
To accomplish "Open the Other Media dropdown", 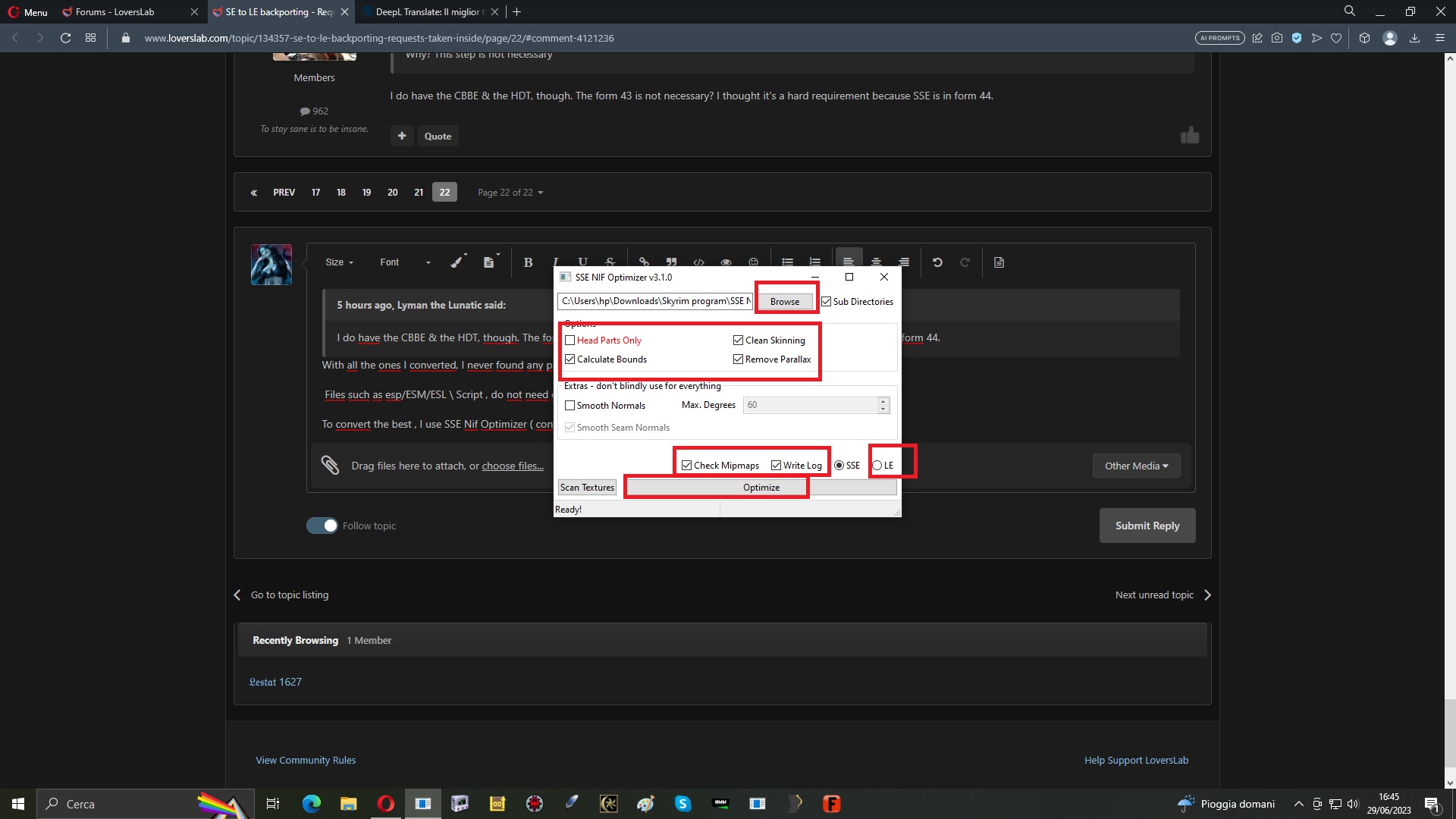I will click(x=1136, y=466).
